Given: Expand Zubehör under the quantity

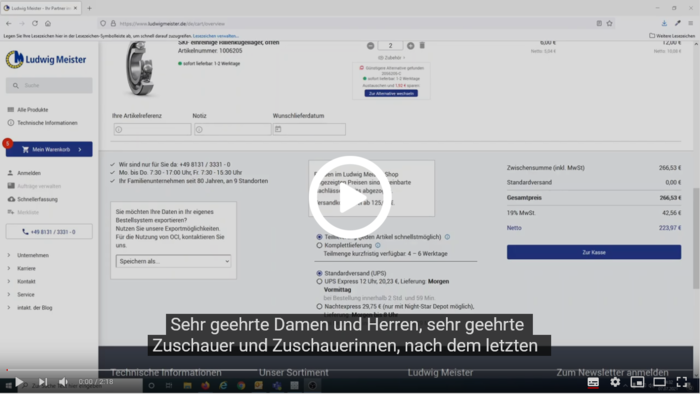Looking at the screenshot, I should point(392,58).
